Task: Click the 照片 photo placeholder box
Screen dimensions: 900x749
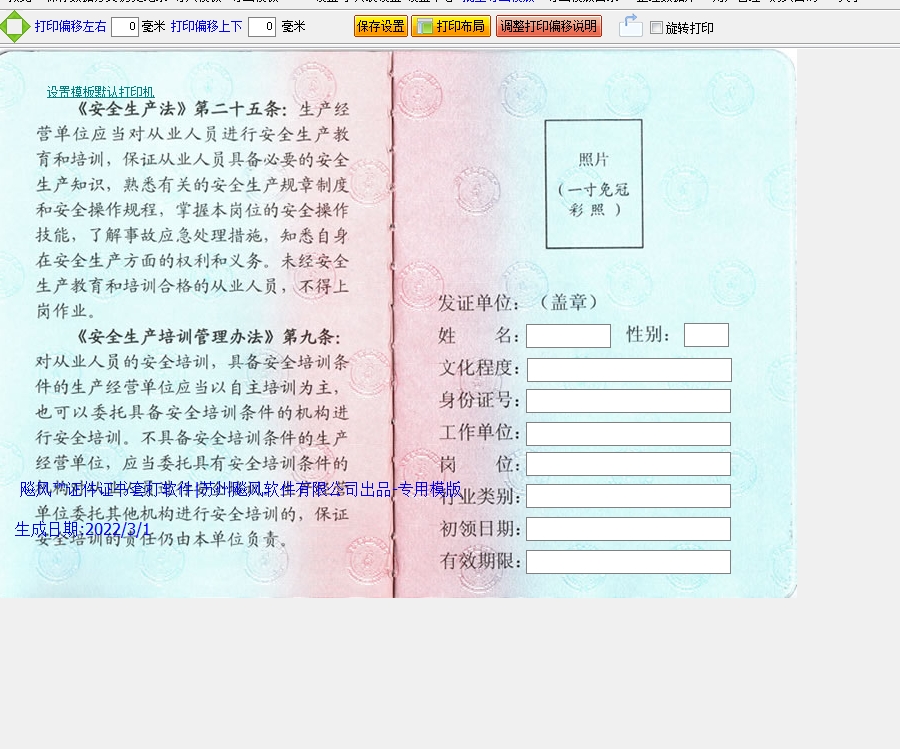Action: coord(594,184)
